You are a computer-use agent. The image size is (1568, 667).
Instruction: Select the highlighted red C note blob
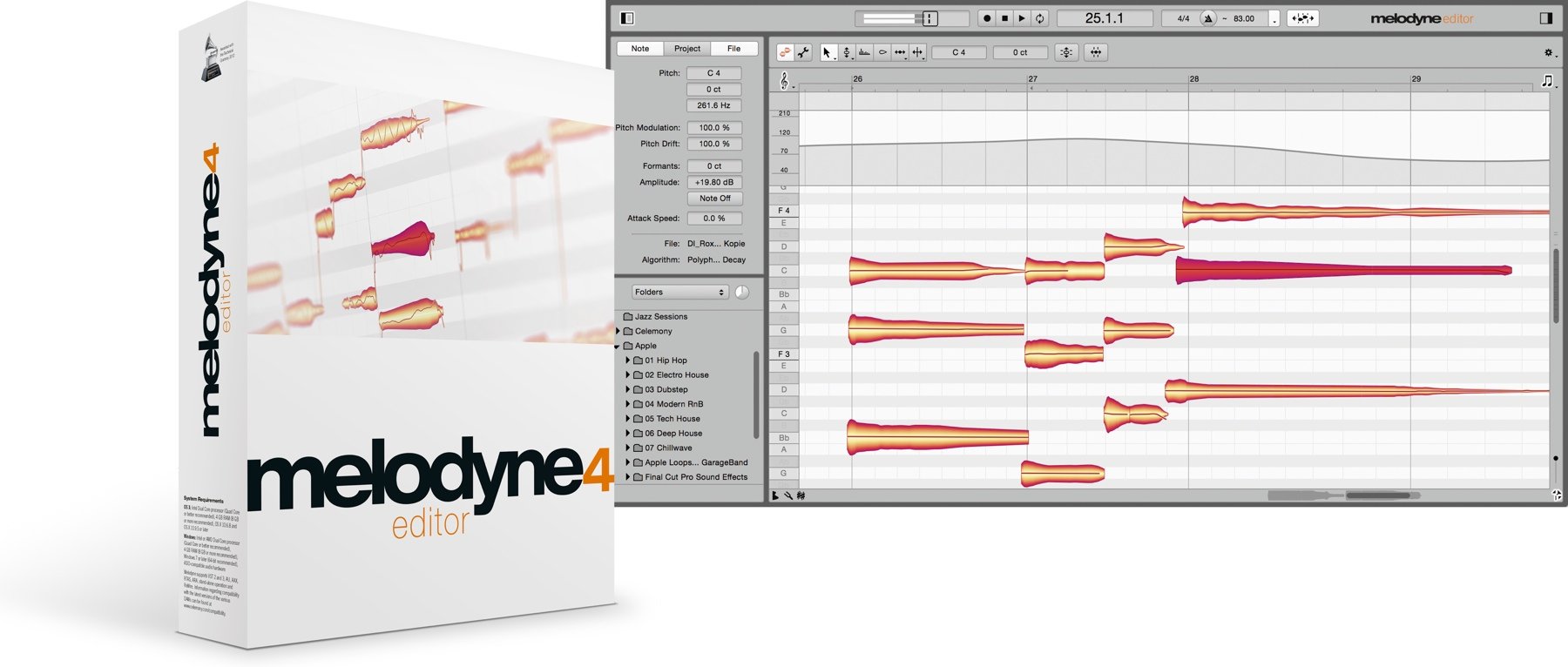tap(1342, 270)
